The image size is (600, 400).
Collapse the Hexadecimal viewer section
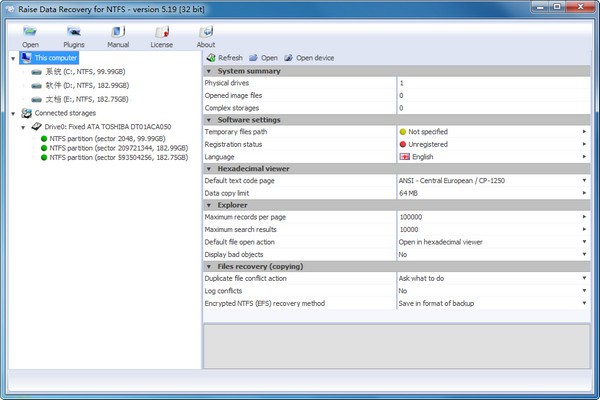pyautogui.click(x=209, y=169)
